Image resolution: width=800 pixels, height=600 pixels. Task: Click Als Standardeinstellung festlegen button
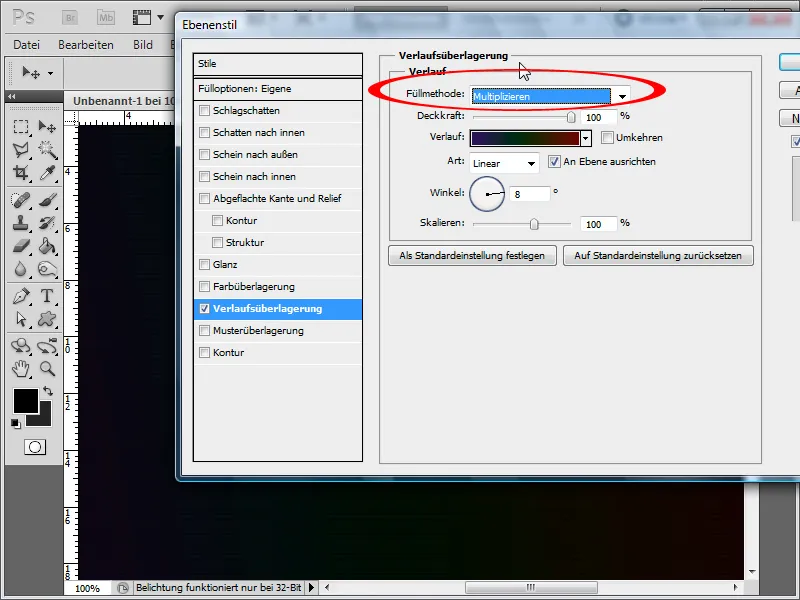(x=472, y=256)
